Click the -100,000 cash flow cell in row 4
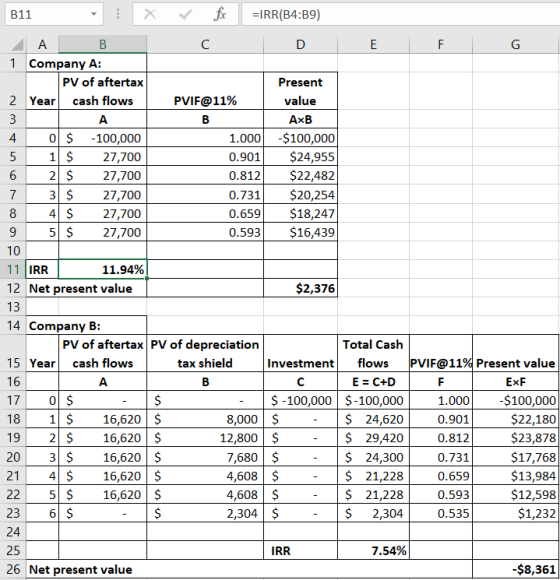Viewport: 560px width, 580px height. pos(102,138)
